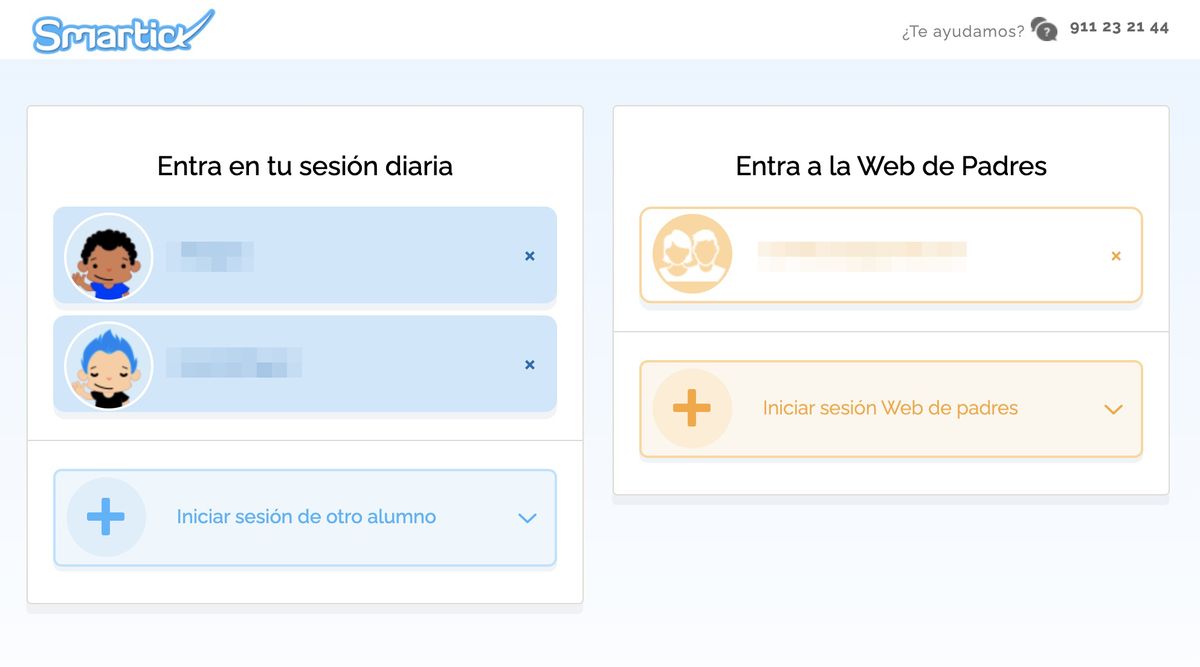
Task: Select the dark-haired student avatar
Action: click(108, 256)
